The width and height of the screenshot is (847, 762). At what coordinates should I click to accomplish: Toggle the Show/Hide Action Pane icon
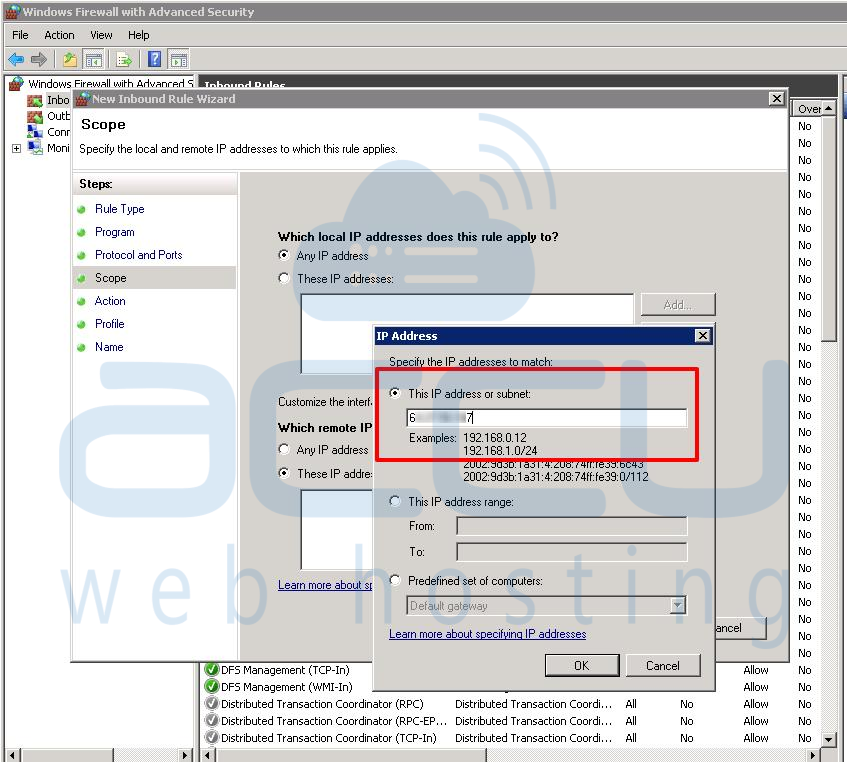coord(179,59)
